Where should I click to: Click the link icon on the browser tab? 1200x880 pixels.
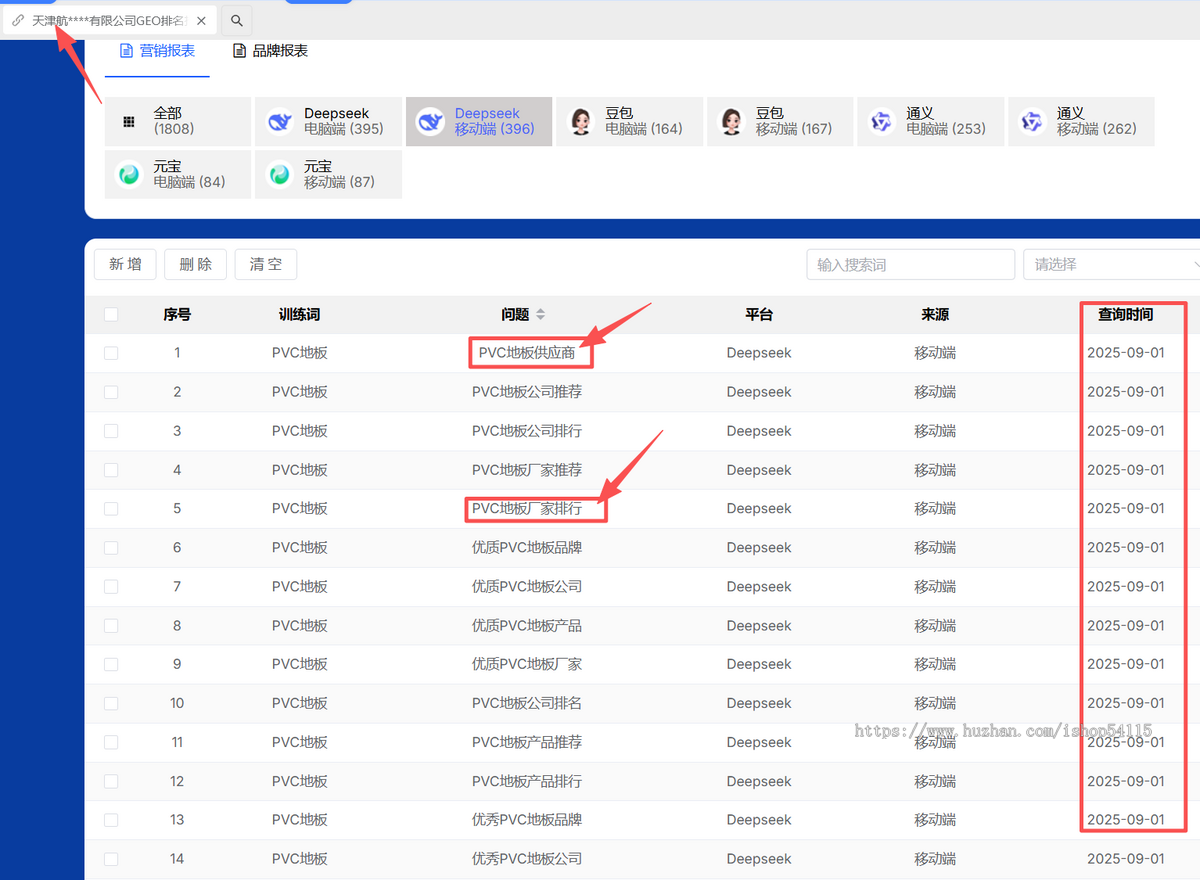pyautogui.click(x=18, y=20)
